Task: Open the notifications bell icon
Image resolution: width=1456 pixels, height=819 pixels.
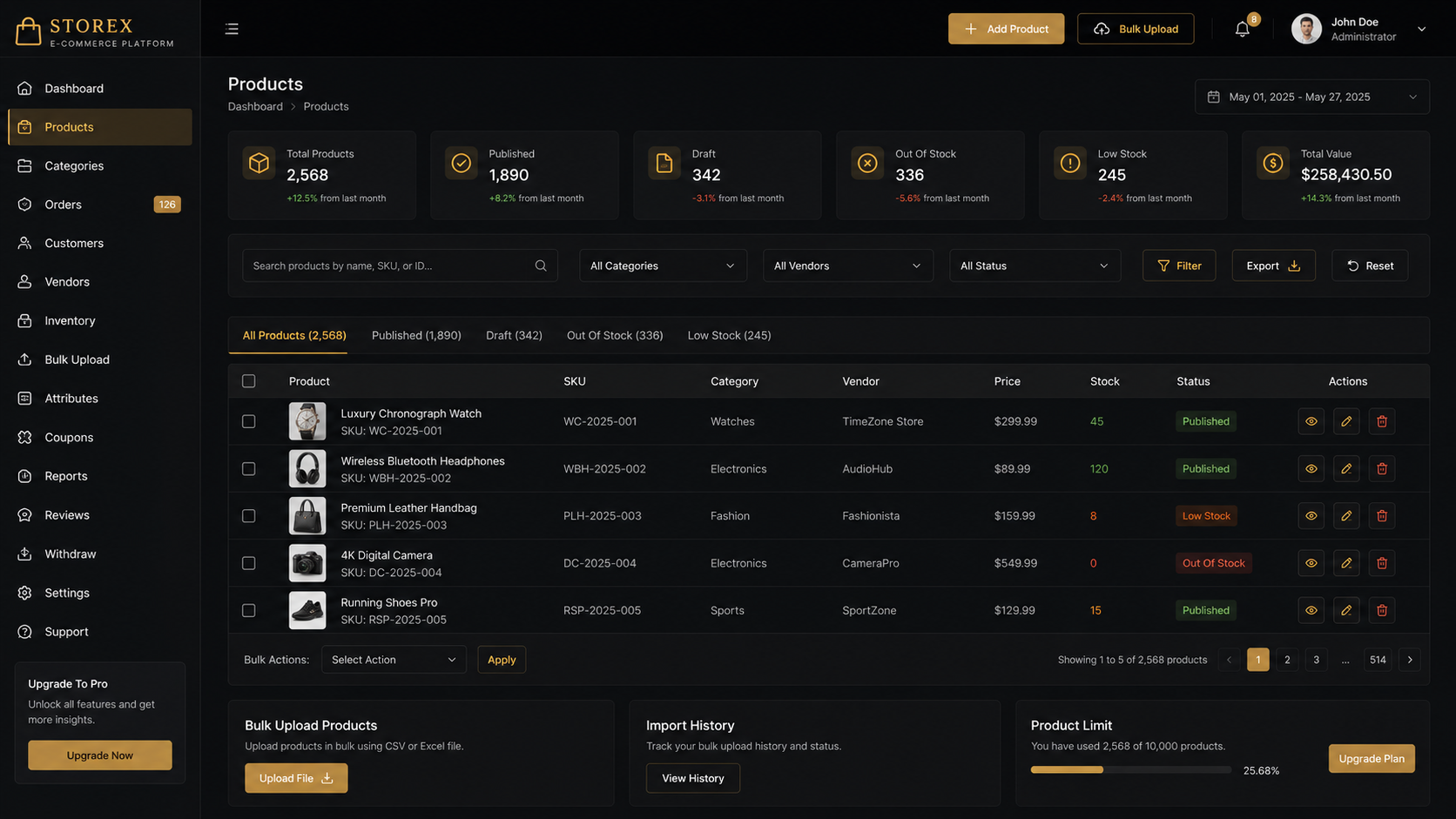Action: [x=1242, y=29]
